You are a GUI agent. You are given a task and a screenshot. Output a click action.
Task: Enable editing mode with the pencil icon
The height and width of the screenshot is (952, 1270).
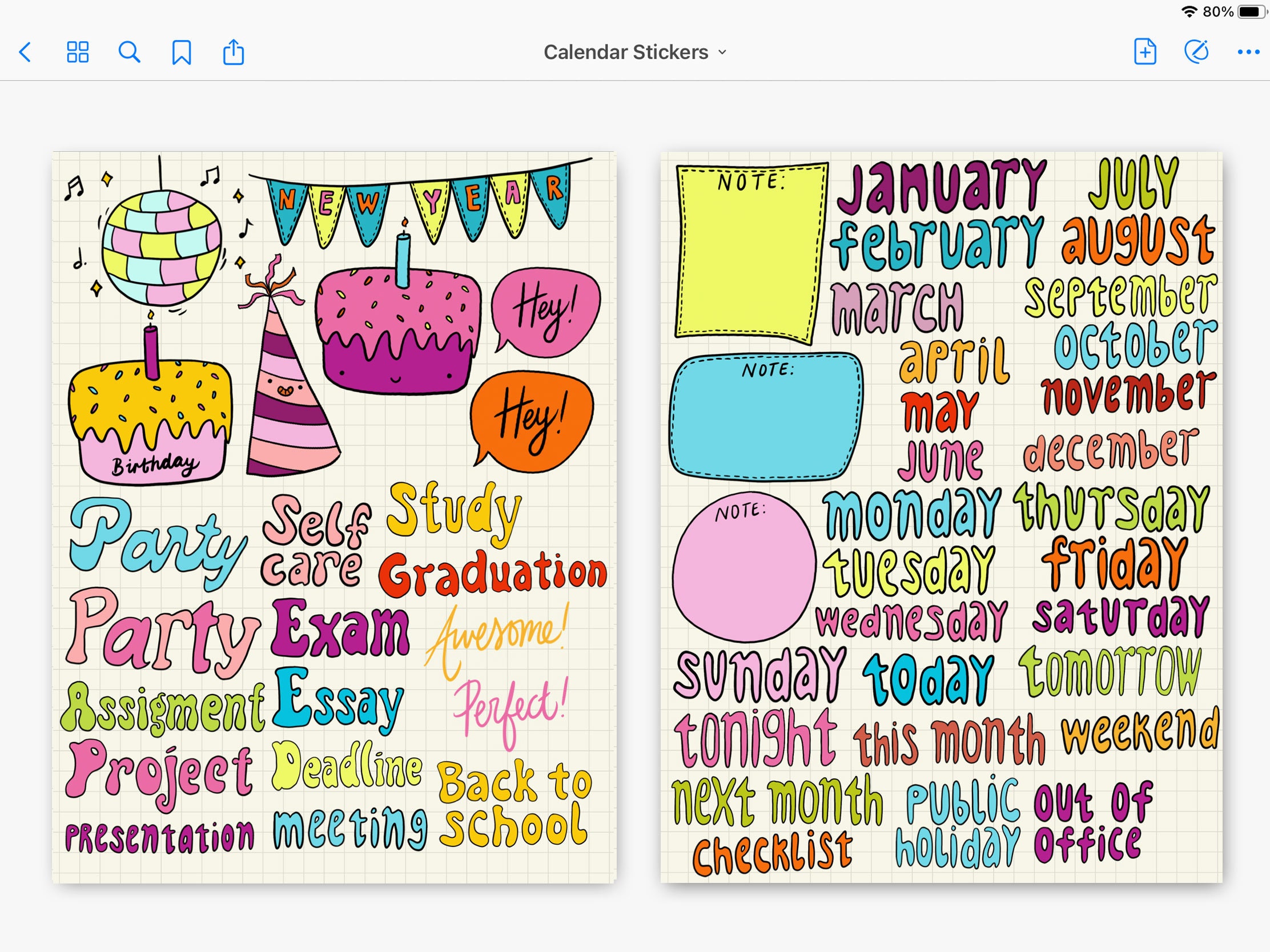(x=1196, y=52)
